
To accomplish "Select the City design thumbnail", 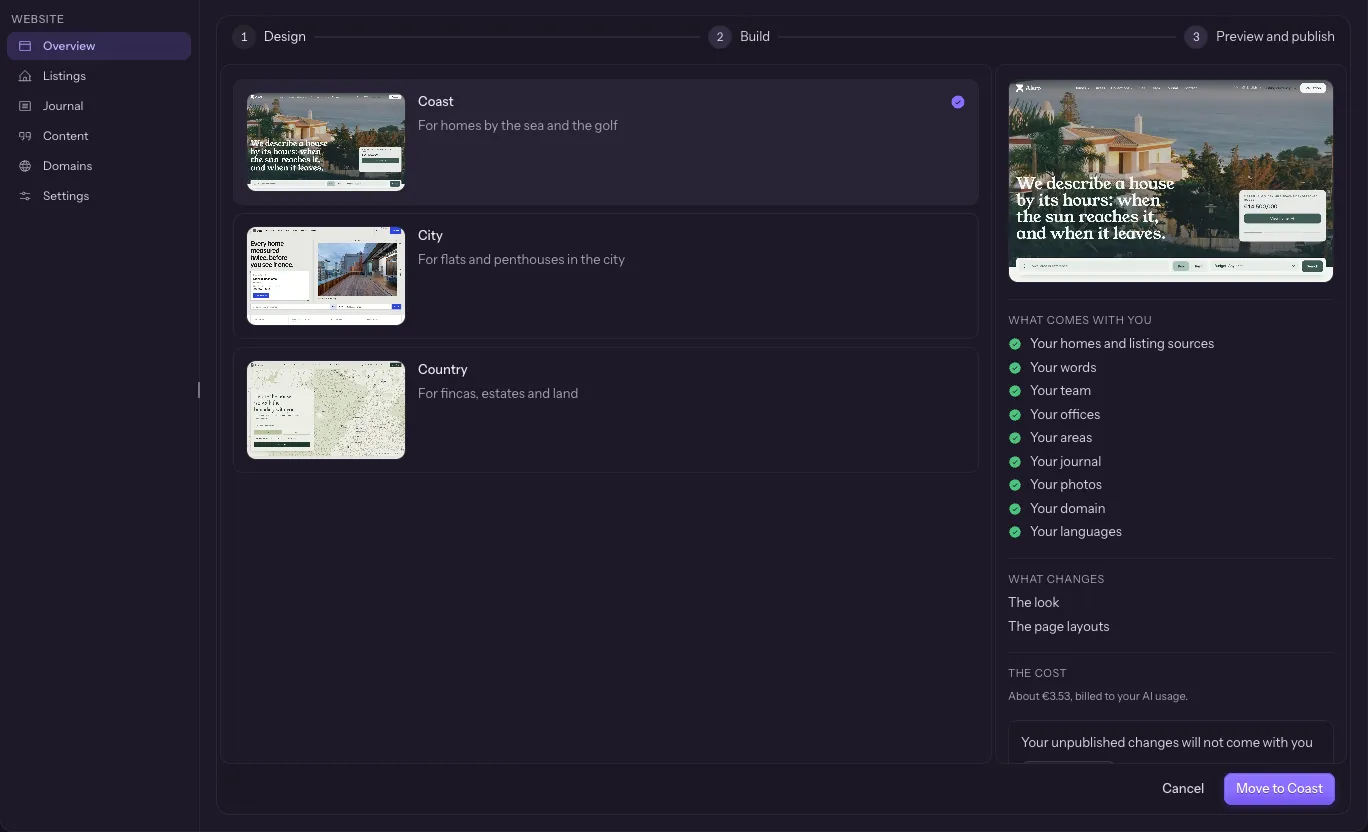I will point(326,276).
